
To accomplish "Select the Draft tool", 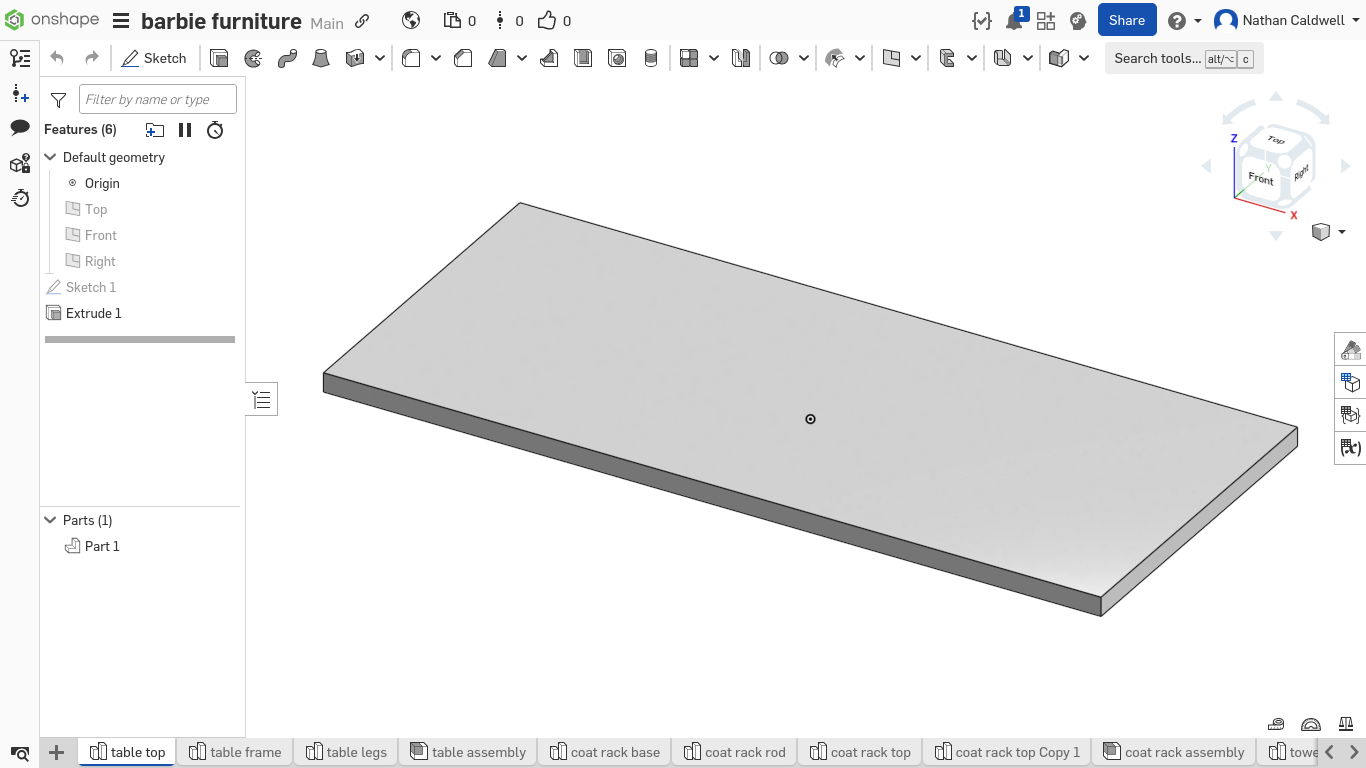I will 497,59.
